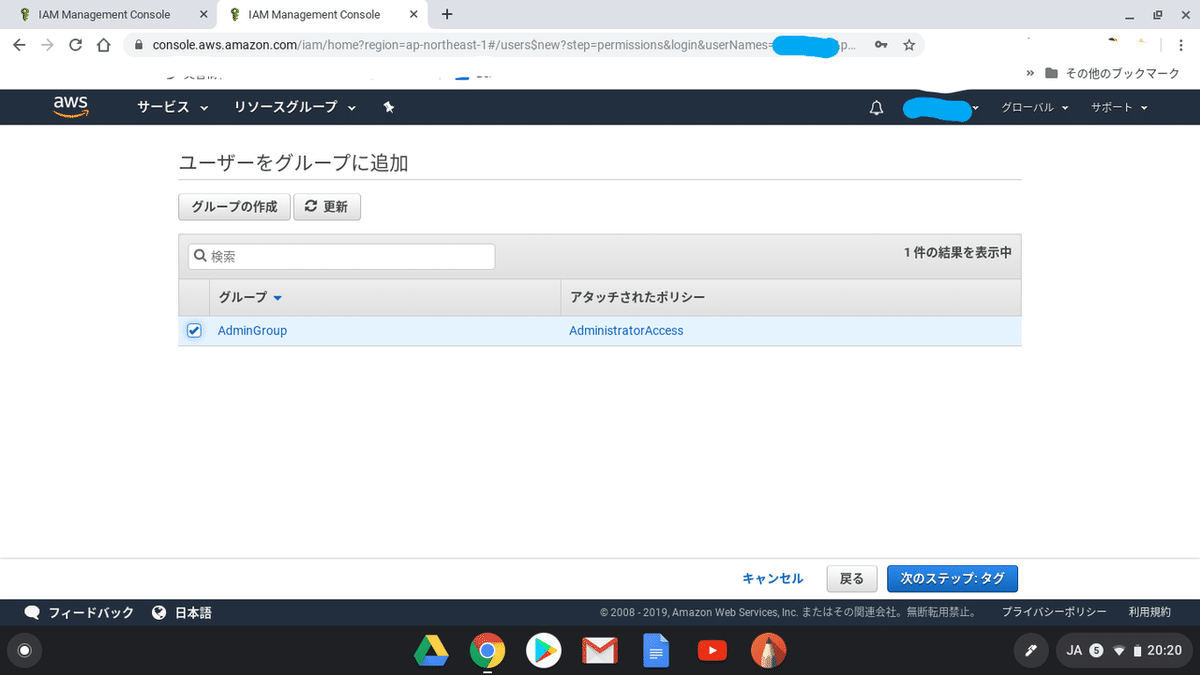
Task: Open the account name dropdown in the navbar
Action: pos(940,107)
